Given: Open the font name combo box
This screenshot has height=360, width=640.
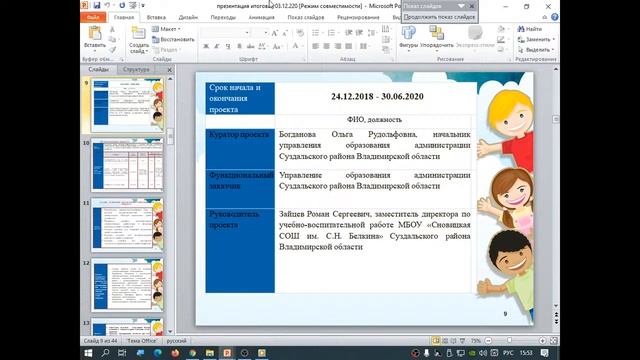Looking at the screenshot, I should (225, 33).
